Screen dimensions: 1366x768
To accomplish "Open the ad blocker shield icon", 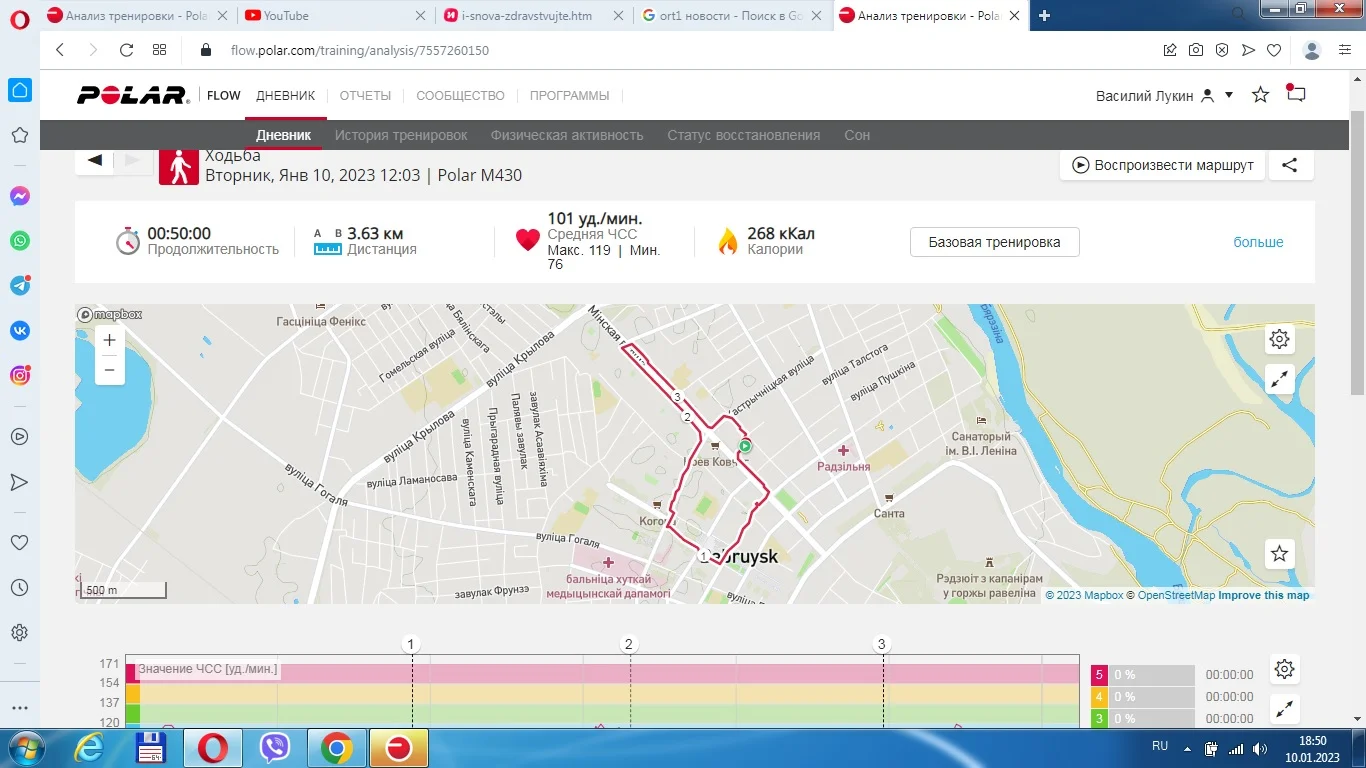I will (1222, 50).
